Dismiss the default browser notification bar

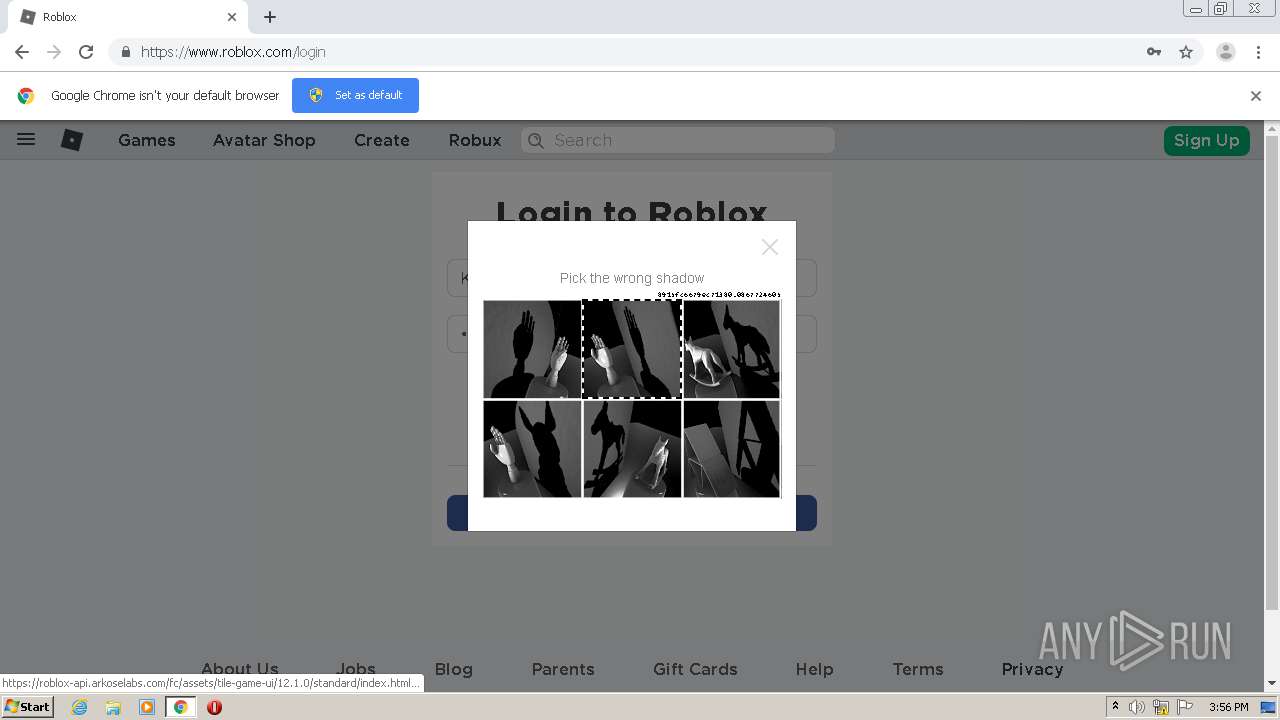1256,96
